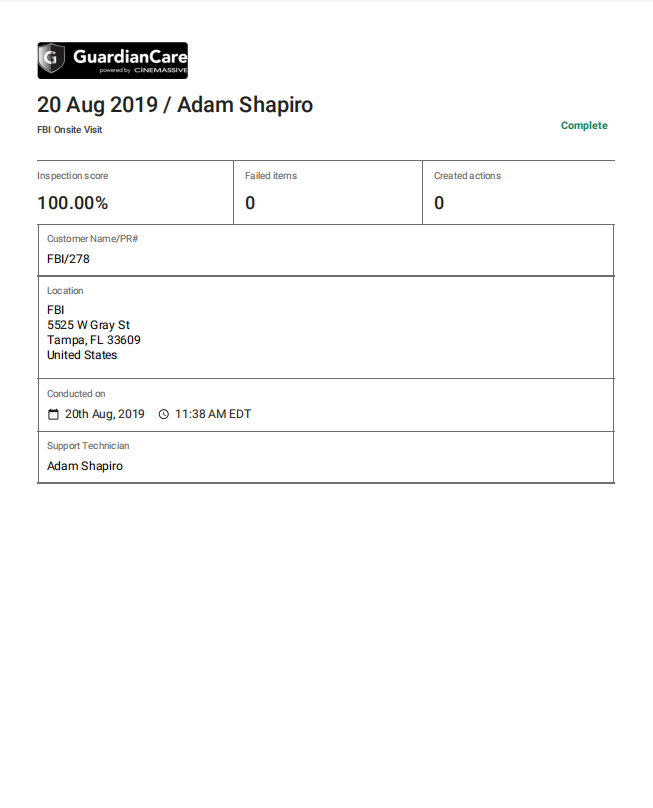Click the calendar icon beside the date

point(53,414)
